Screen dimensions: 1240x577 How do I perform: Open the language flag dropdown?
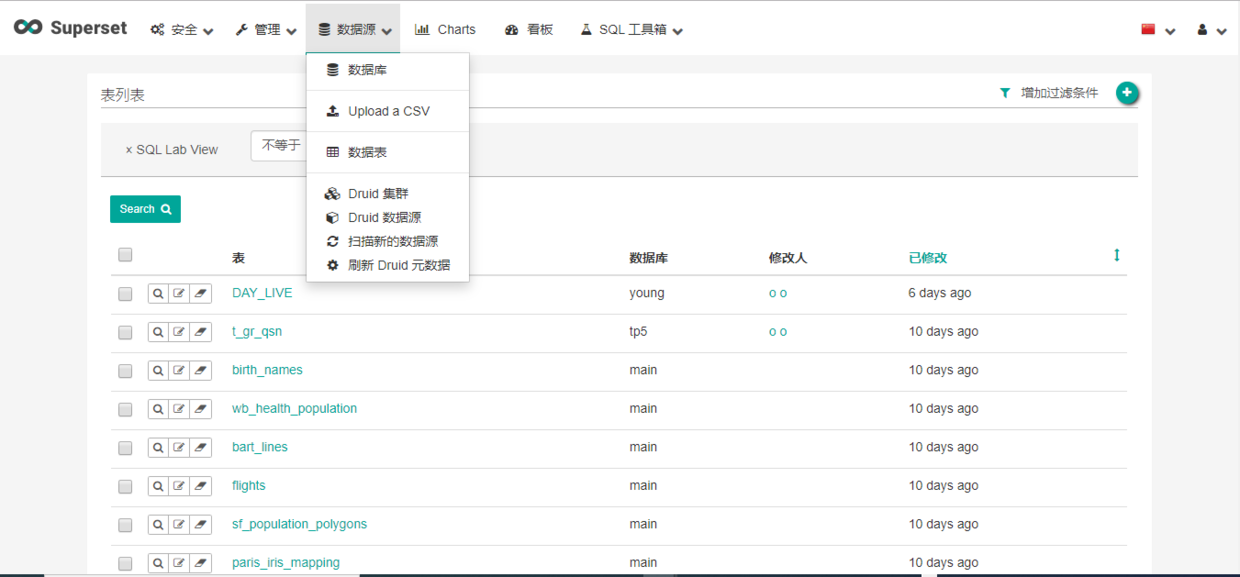pos(1157,30)
